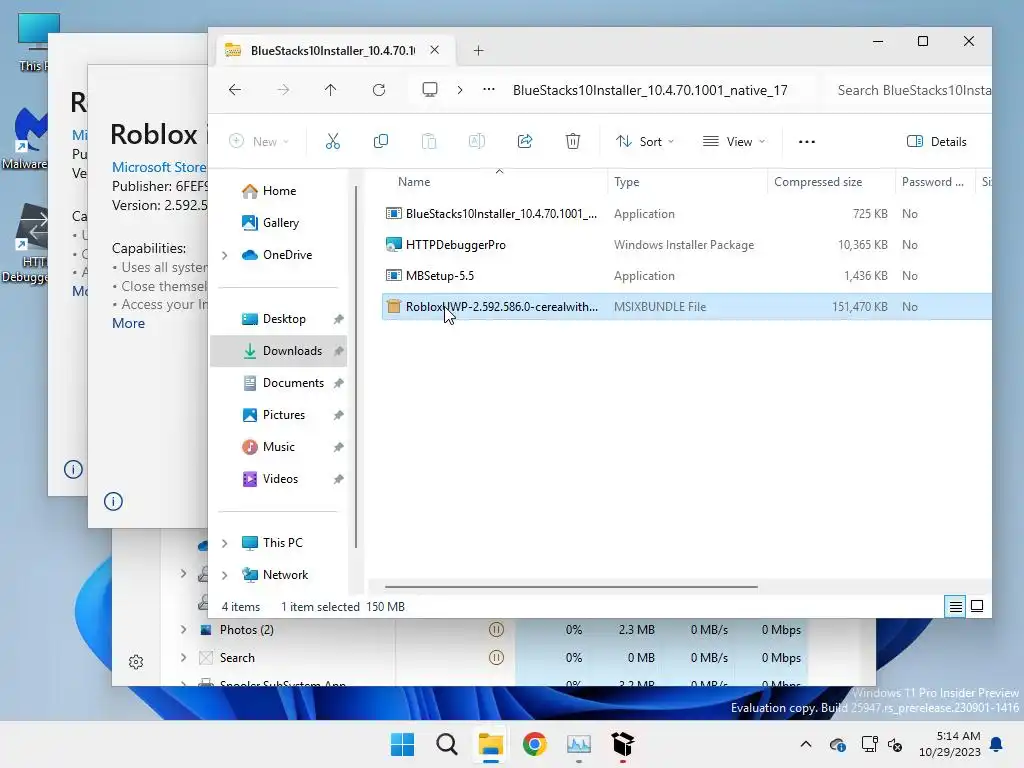The width and height of the screenshot is (1024, 768).
Task: Open the New dropdown menu
Action: tap(259, 141)
